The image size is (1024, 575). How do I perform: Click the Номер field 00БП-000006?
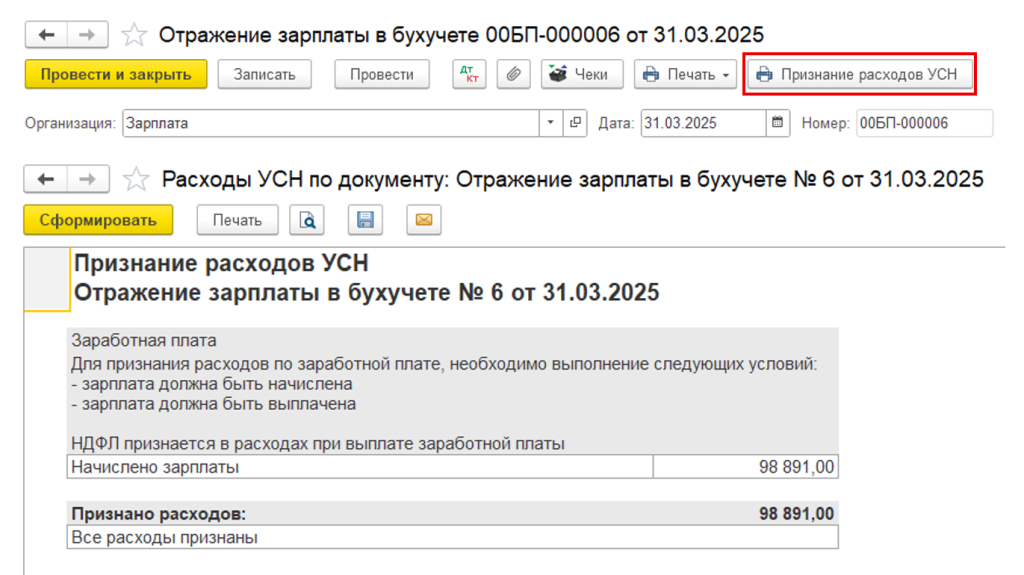[924, 123]
